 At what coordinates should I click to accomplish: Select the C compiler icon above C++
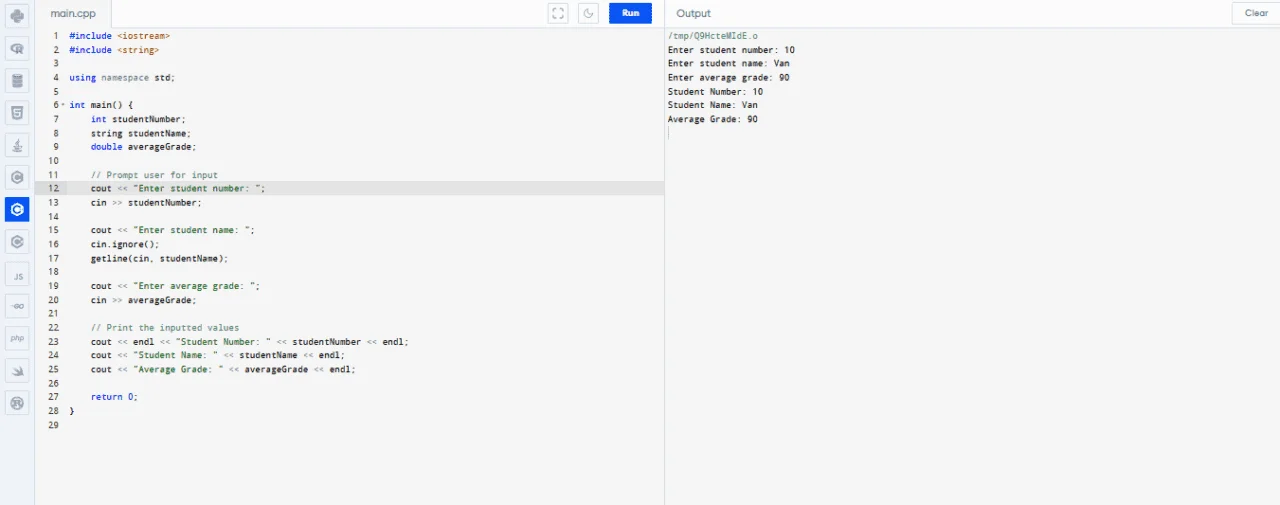coord(17,177)
